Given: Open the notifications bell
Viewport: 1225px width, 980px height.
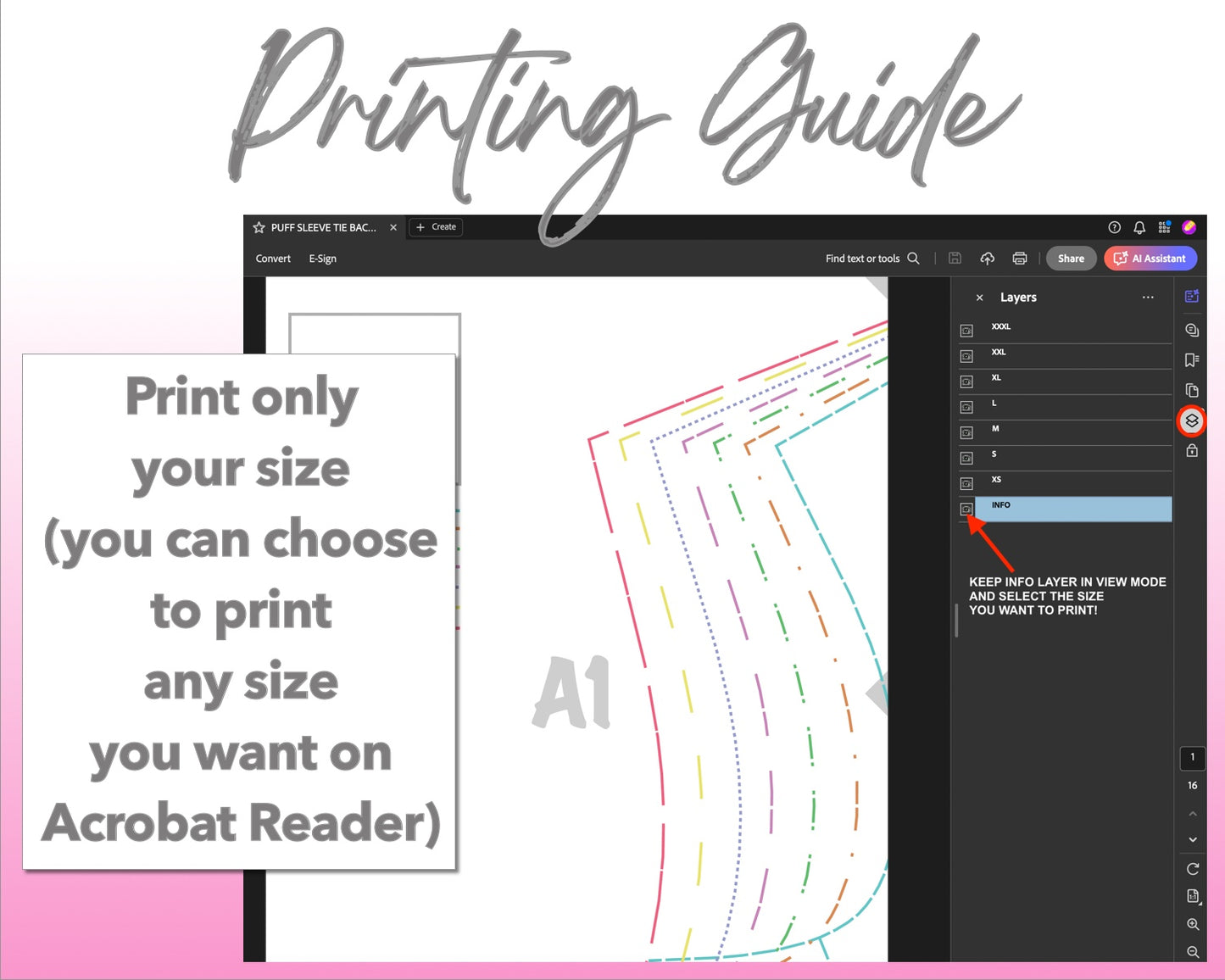Looking at the screenshot, I should coord(1139,227).
